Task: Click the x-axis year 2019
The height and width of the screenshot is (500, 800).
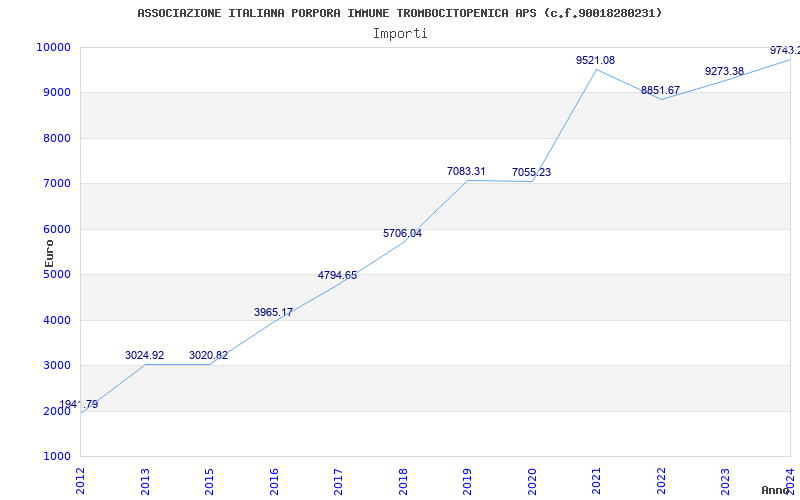Action: click(467, 481)
